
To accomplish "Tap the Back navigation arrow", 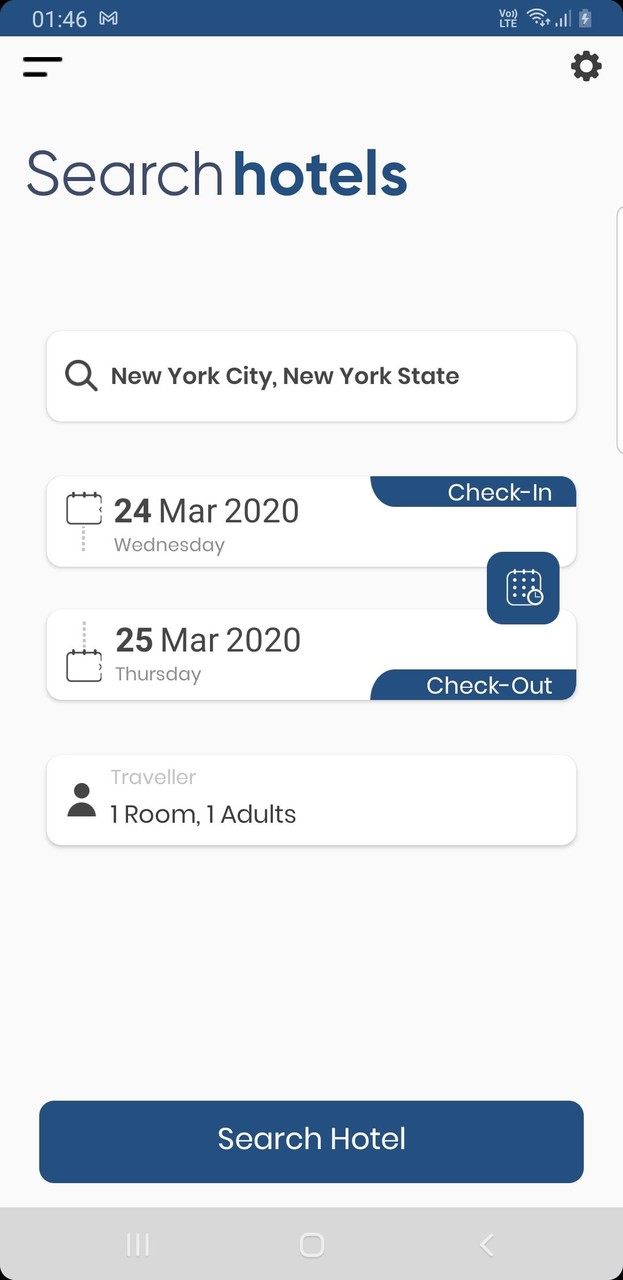I will click(x=486, y=1245).
